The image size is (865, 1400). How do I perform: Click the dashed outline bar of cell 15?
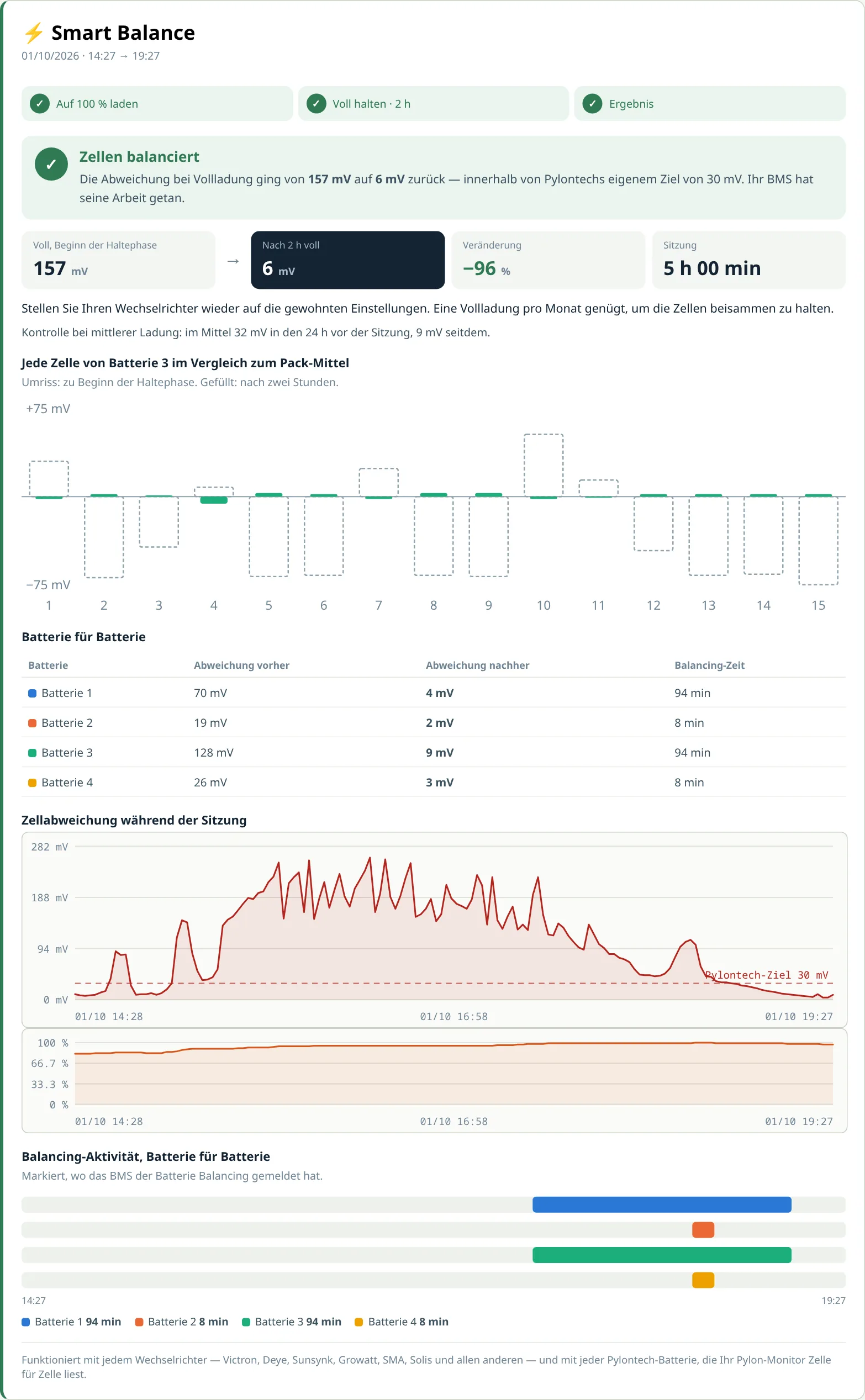(x=818, y=541)
